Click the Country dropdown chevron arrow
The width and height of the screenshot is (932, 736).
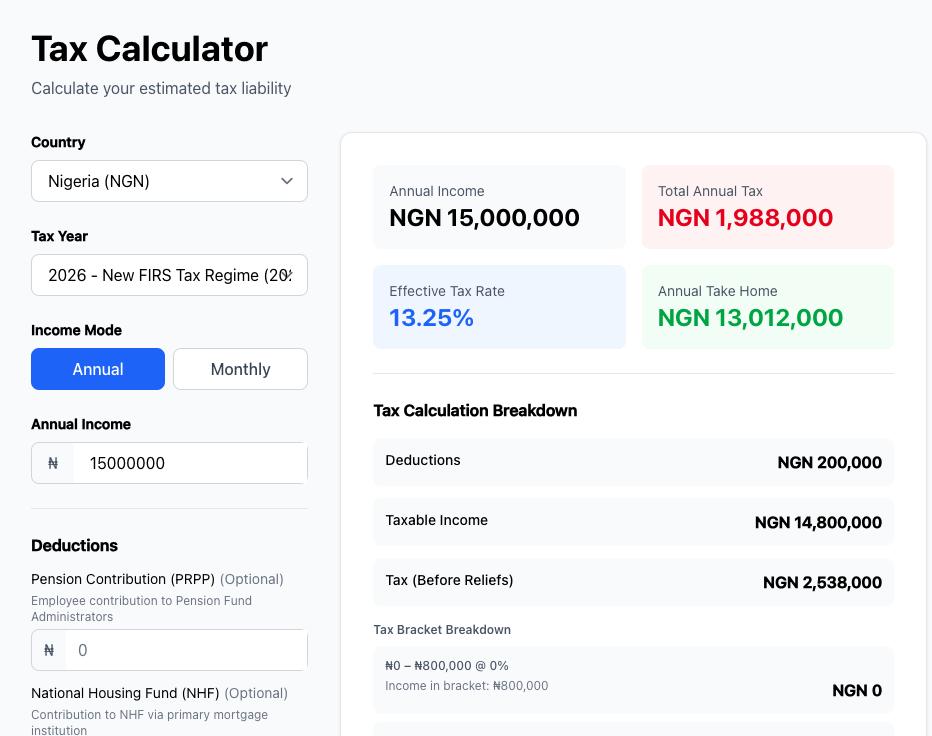pyautogui.click(x=287, y=181)
